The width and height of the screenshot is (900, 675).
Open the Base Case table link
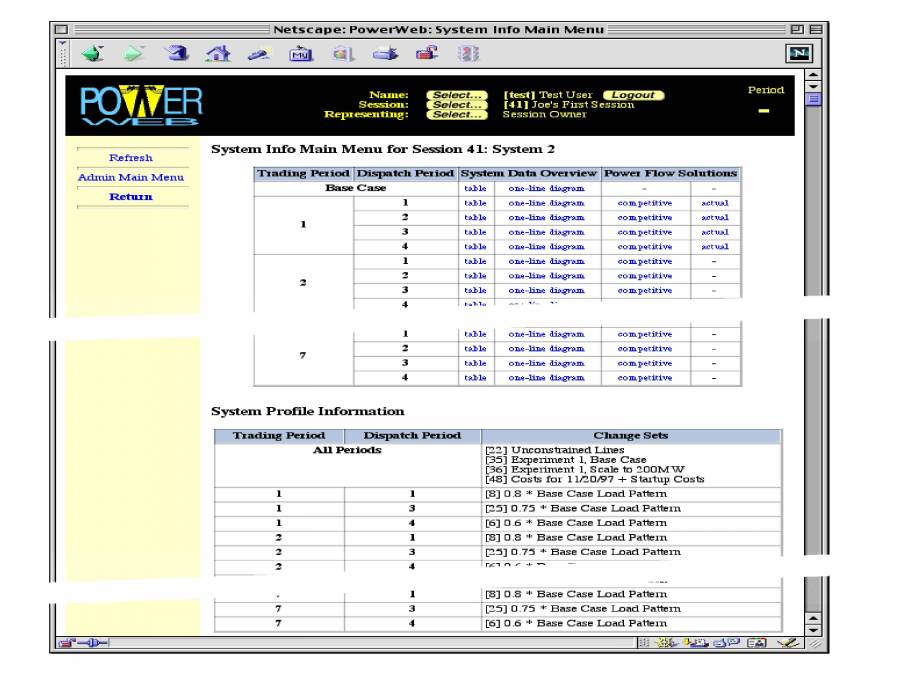pos(475,188)
